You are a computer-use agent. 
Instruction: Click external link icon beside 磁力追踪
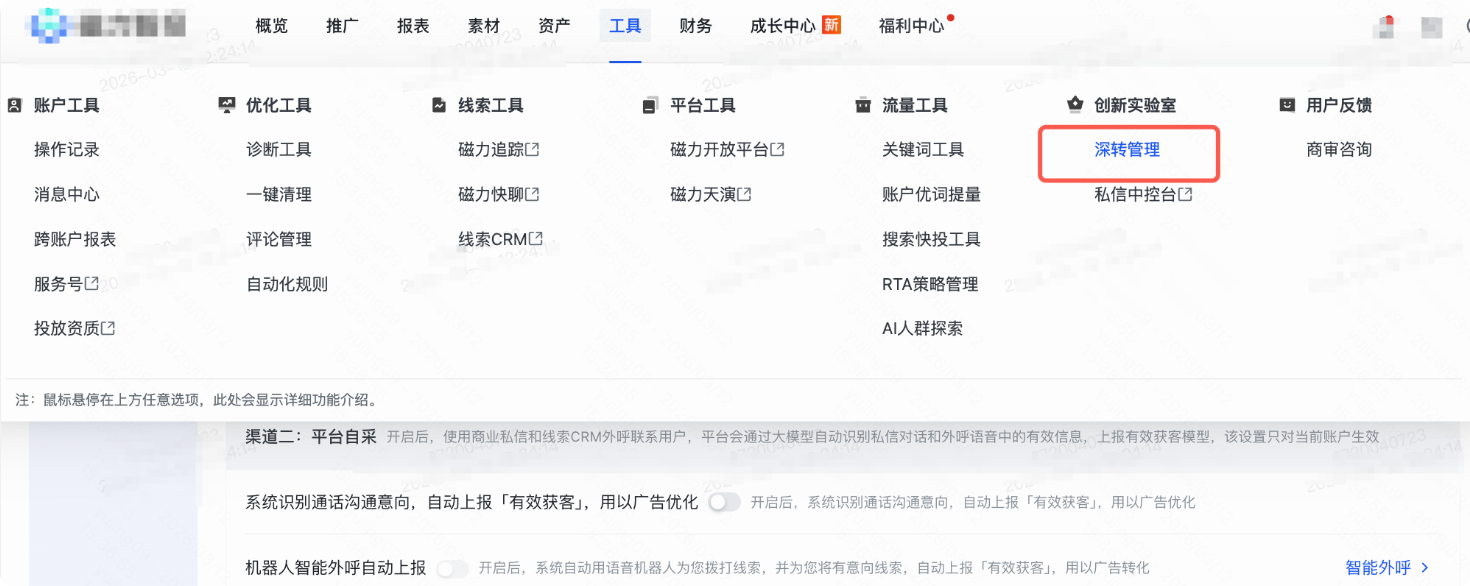coord(533,149)
